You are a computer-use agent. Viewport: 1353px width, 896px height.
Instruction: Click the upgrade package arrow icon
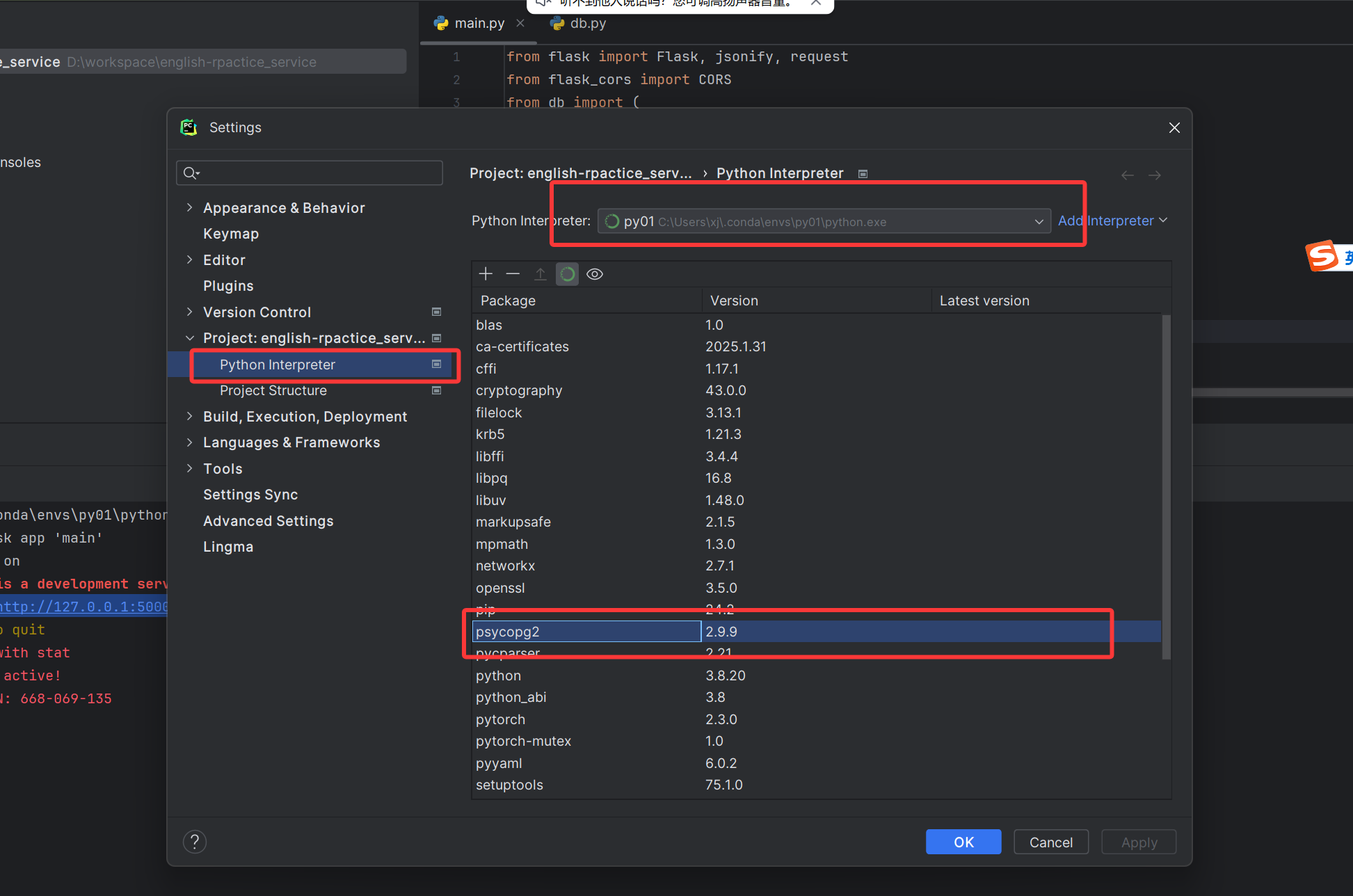pos(540,274)
